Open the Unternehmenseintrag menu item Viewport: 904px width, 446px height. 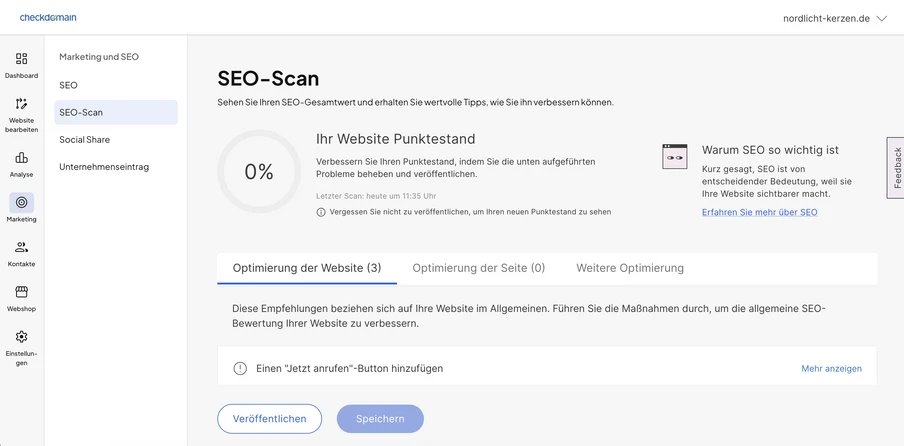pyautogui.click(x=104, y=167)
